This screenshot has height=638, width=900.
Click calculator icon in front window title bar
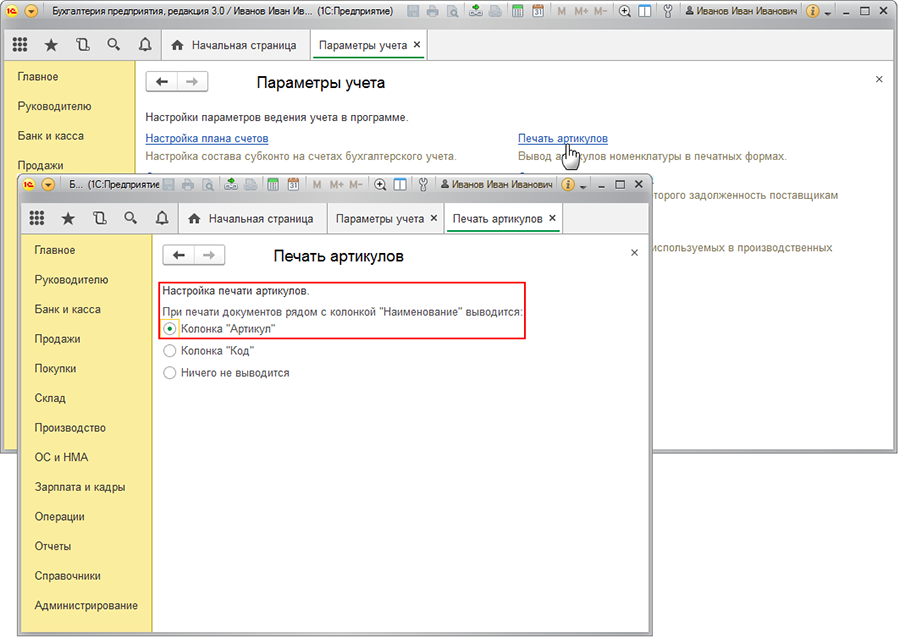pos(273,184)
